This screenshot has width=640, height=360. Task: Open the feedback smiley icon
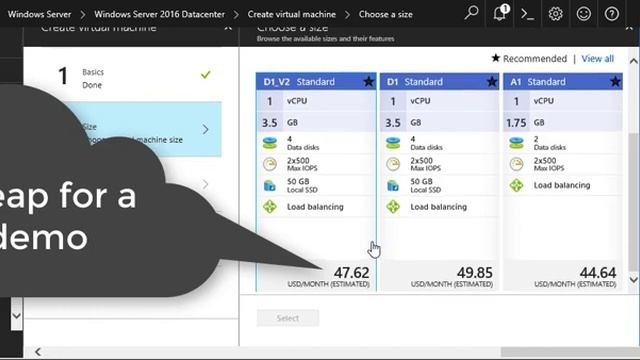[584, 14]
